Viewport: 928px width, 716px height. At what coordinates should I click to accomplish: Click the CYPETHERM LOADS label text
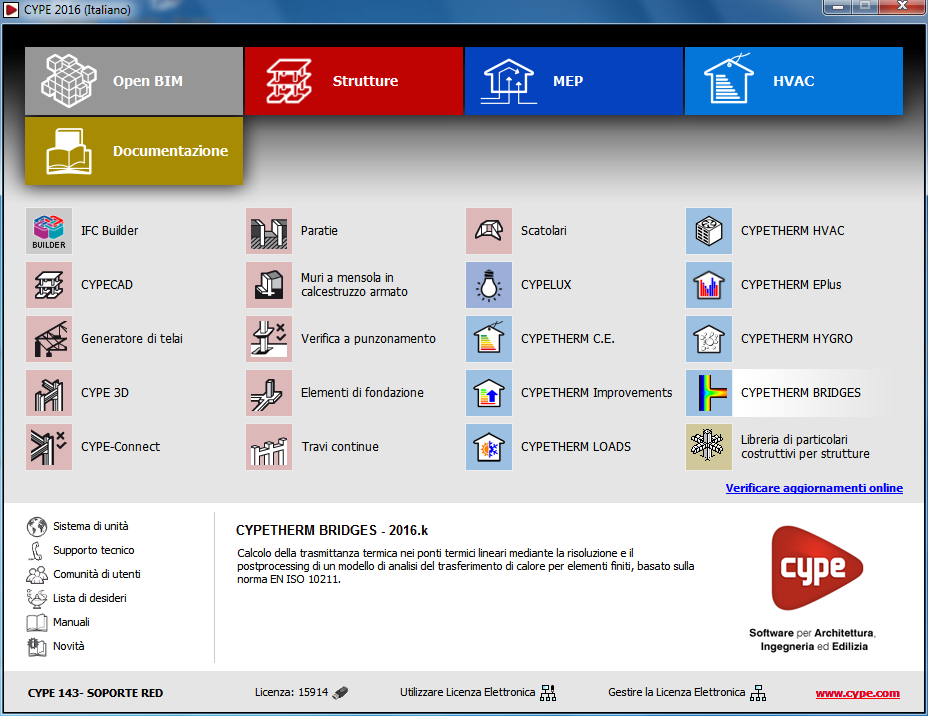point(576,447)
